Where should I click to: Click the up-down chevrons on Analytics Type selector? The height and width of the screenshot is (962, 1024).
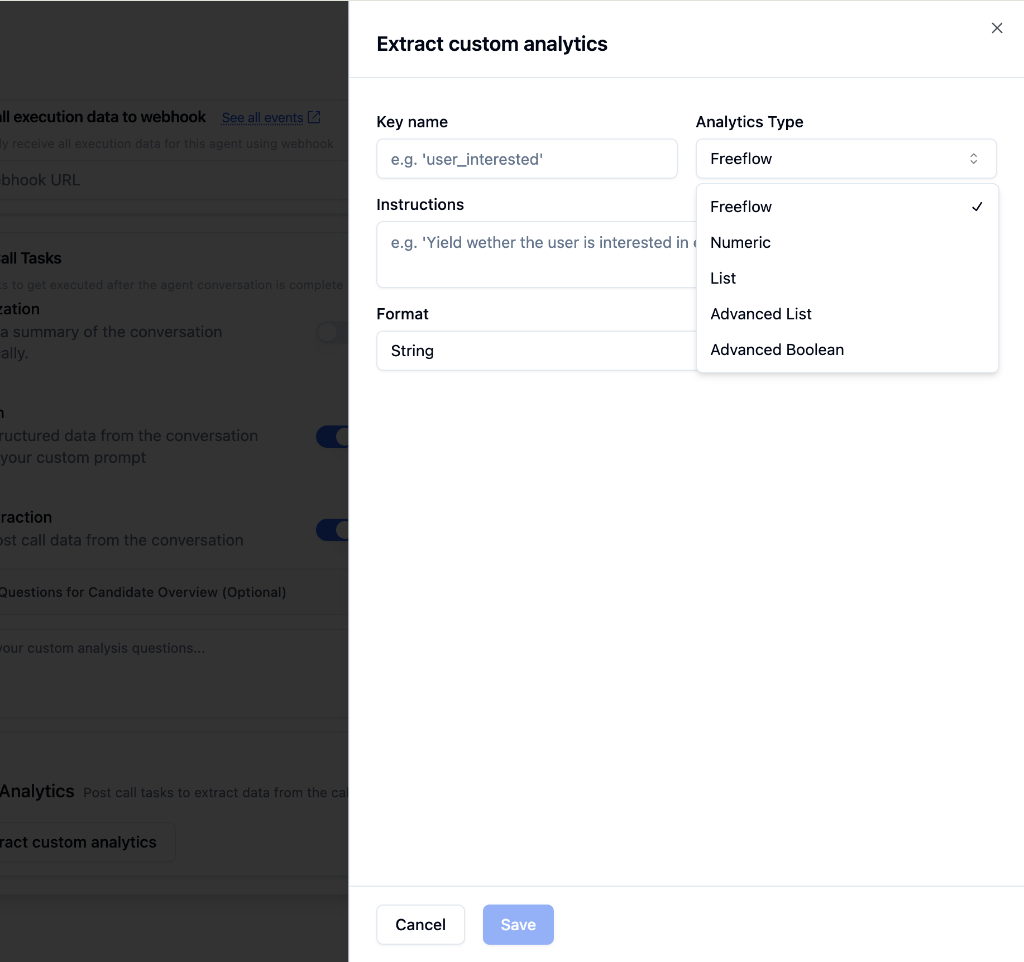(x=972, y=158)
